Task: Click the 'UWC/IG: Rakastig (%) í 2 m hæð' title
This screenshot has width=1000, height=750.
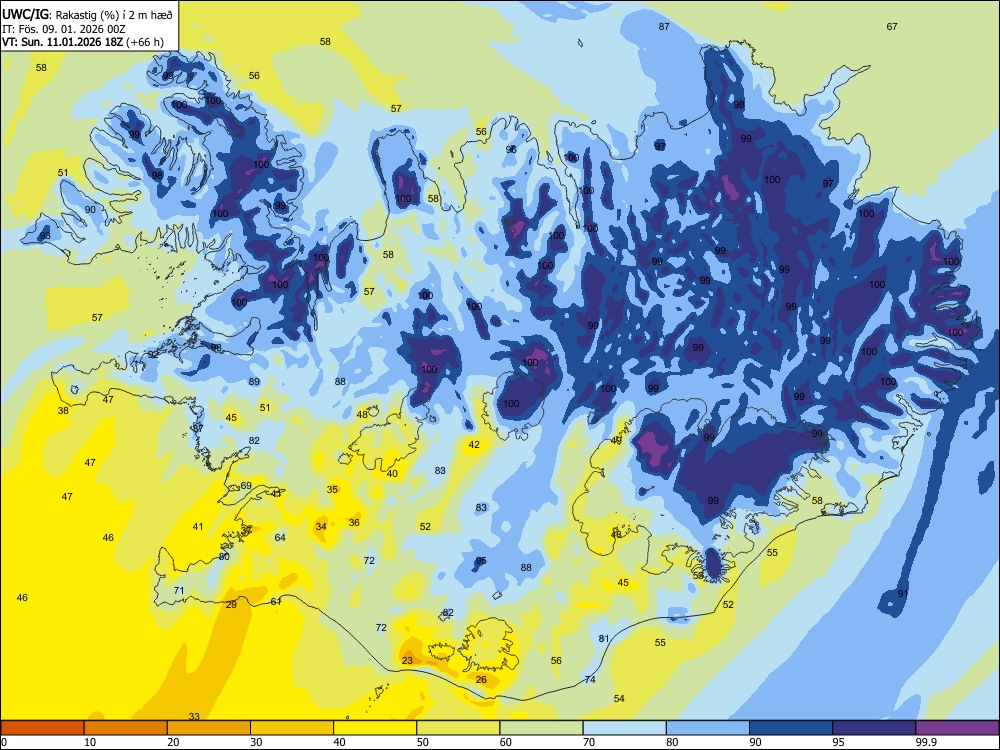Action: coord(87,15)
